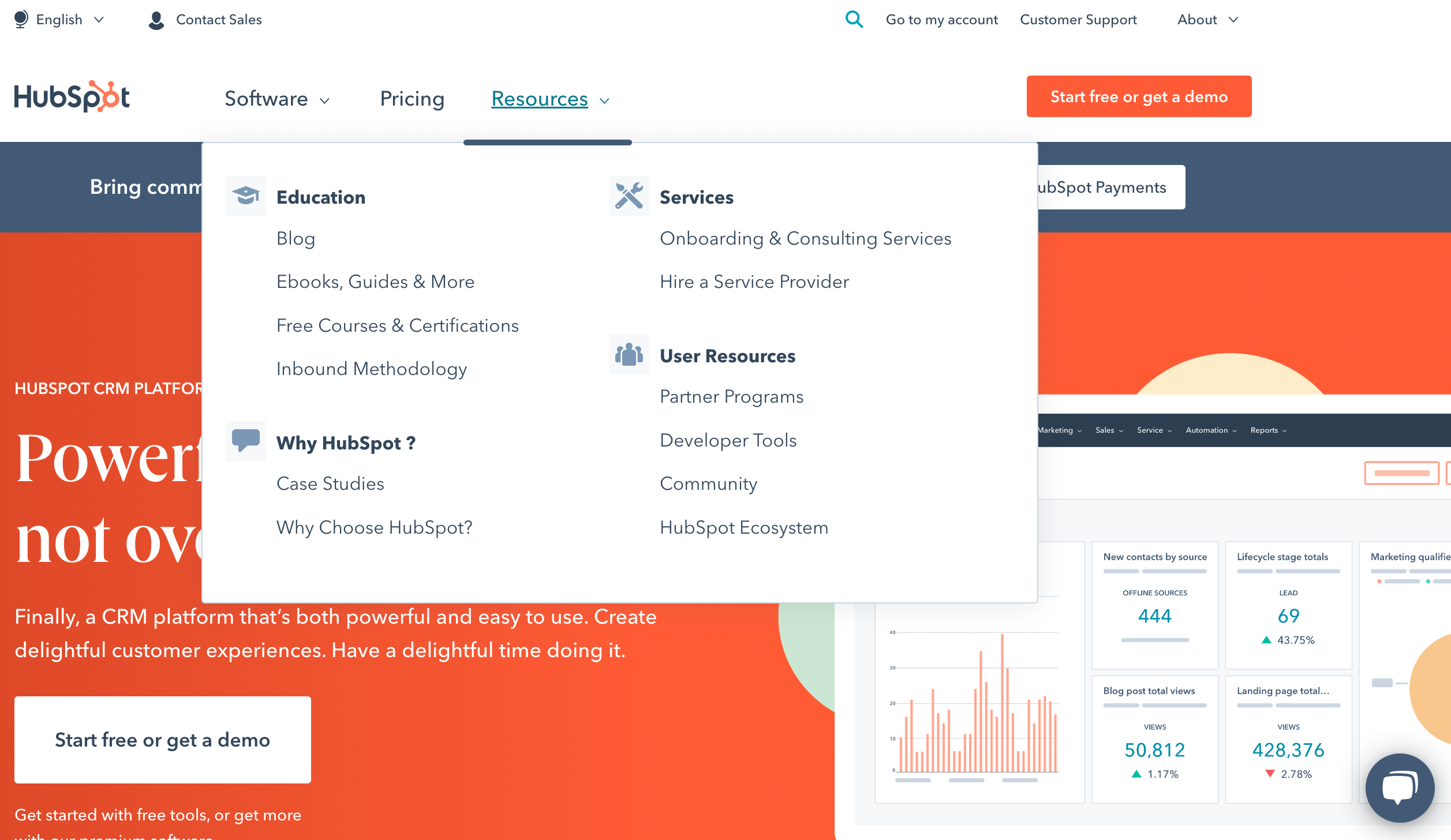The height and width of the screenshot is (840, 1451).
Task: Click the Education heading
Action: (321, 197)
